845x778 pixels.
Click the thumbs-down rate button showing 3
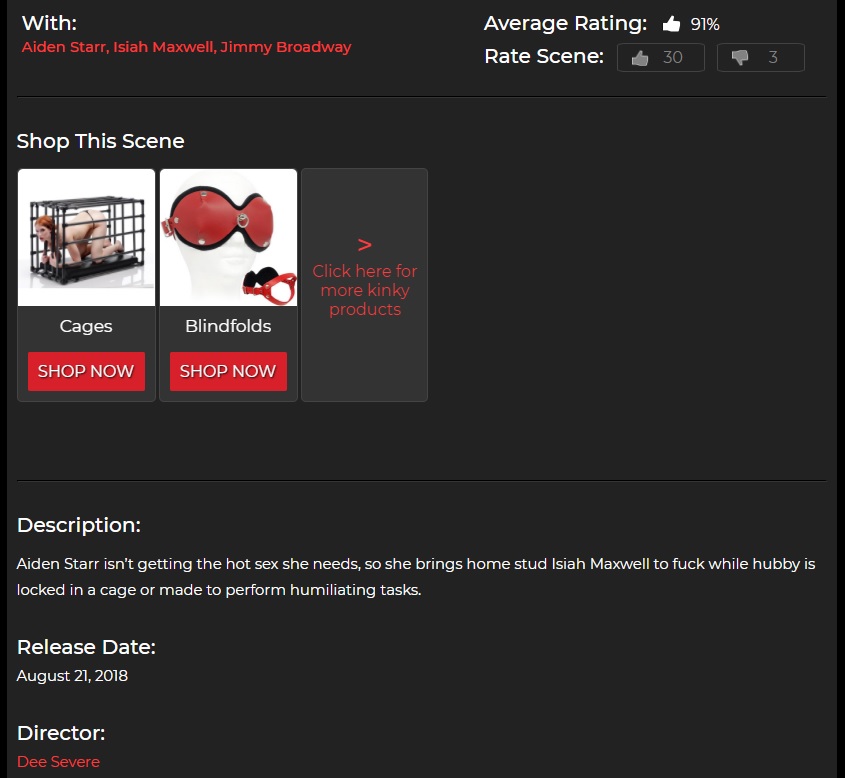[x=760, y=57]
